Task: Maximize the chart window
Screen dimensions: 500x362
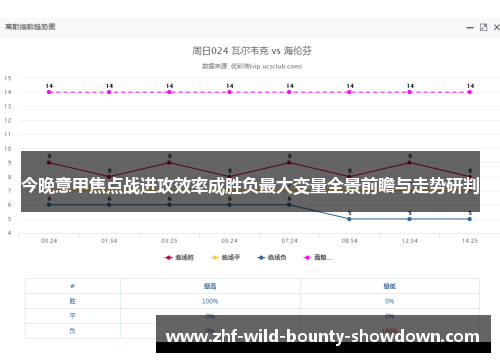Action: point(483,27)
